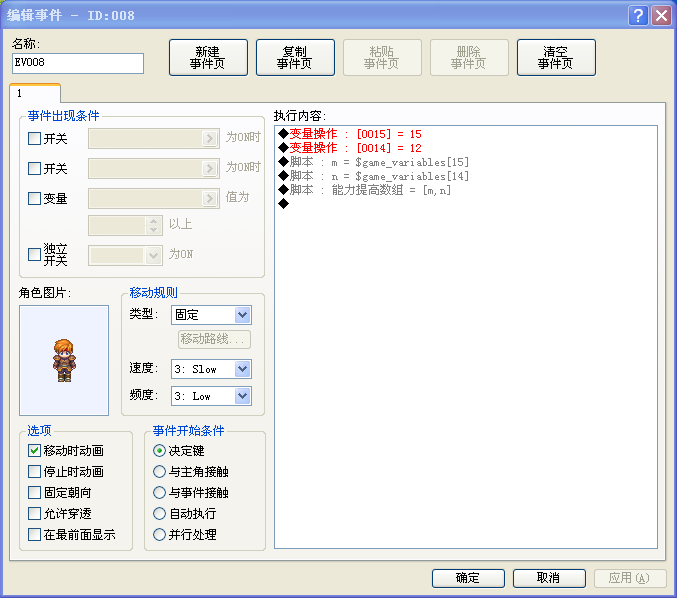677x598 pixels.
Task: Select event page tab 1
Action: 35,93
